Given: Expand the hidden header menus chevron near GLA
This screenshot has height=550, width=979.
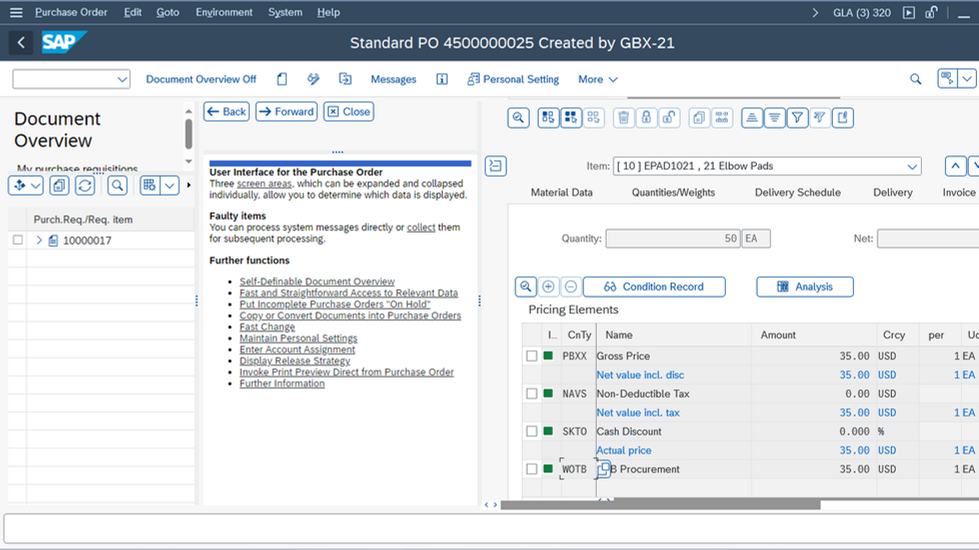Looking at the screenshot, I should coord(815,12).
